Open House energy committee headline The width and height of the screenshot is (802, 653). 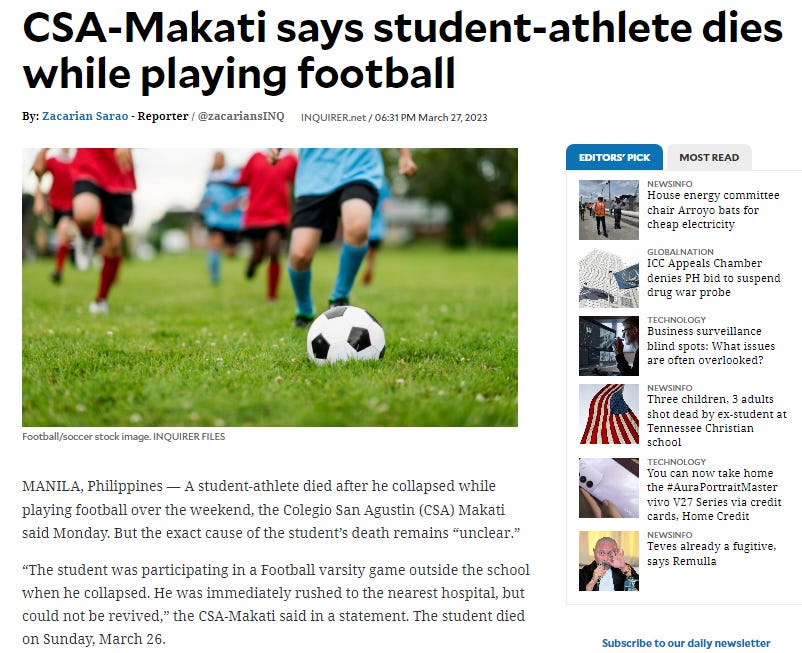click(x=713, y=210)
